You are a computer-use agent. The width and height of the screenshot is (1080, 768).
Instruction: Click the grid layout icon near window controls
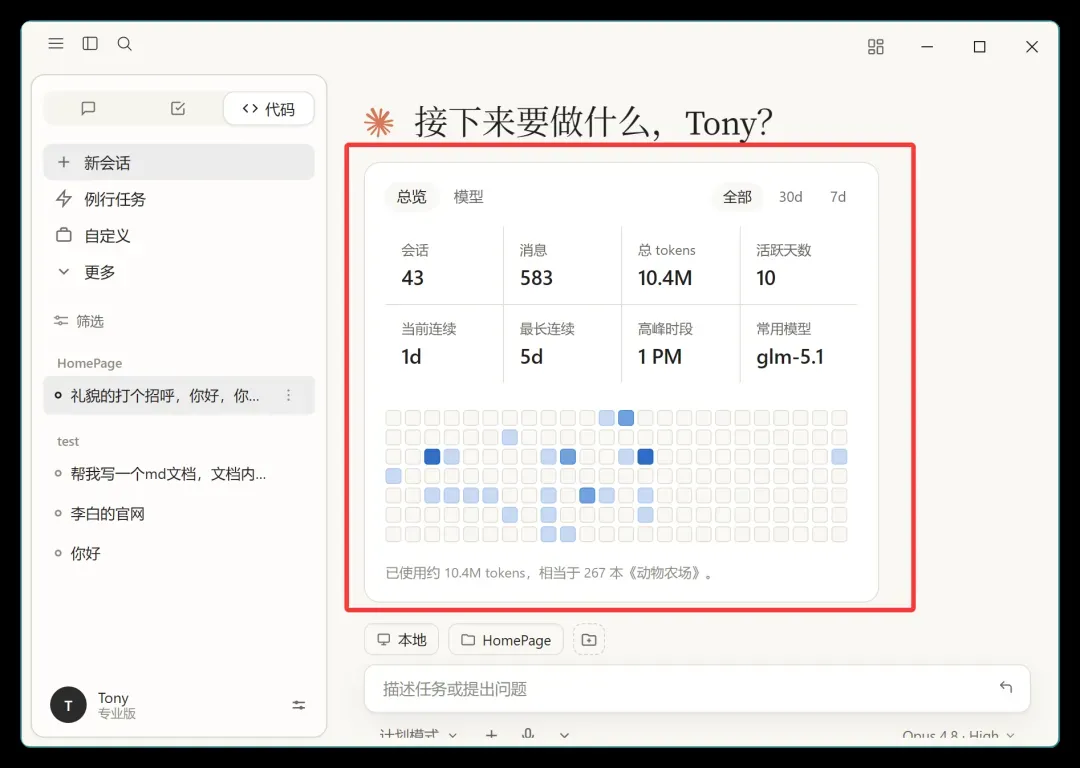[875, 47]
